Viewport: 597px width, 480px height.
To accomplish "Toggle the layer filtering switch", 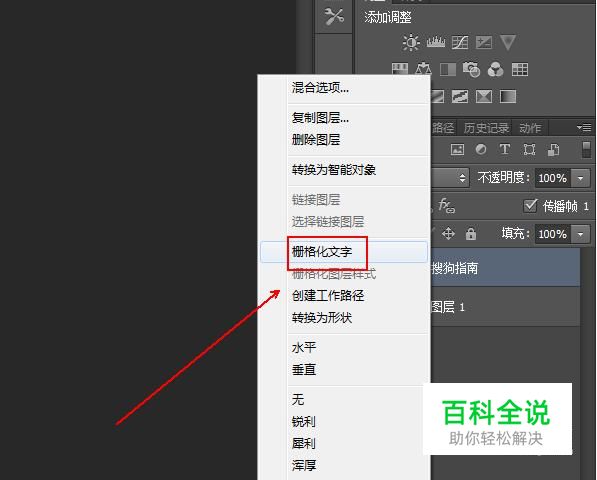I will 587,149.
